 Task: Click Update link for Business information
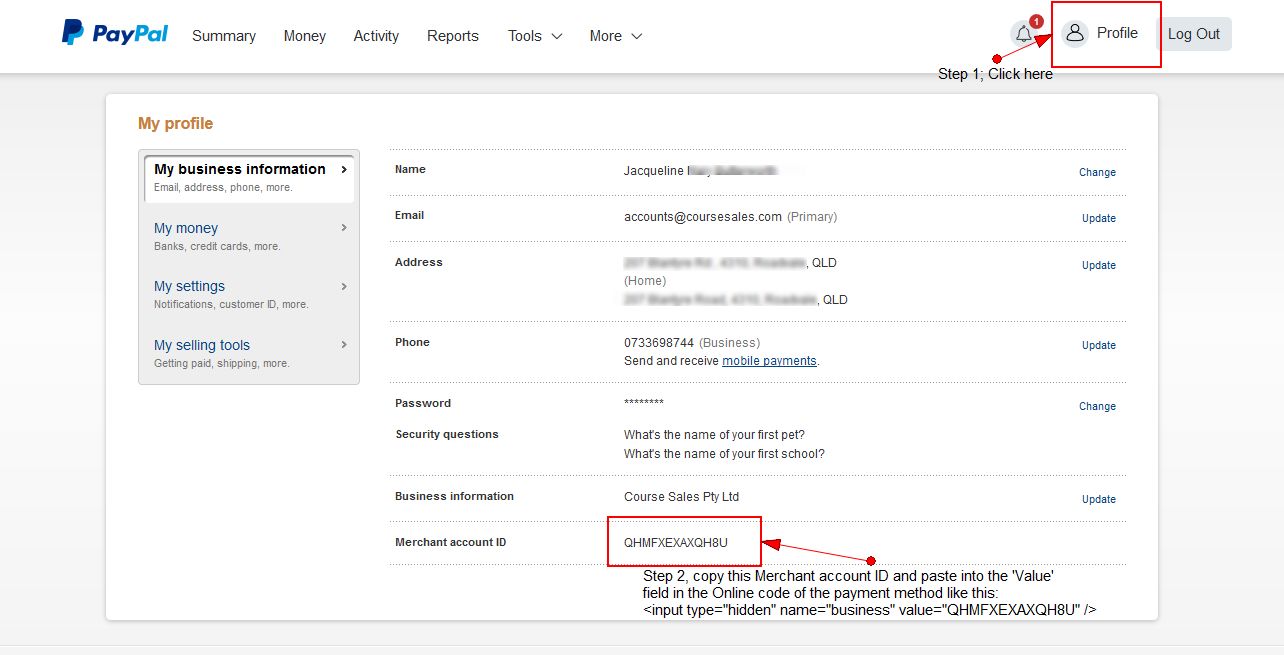(x=1099, y=499)
